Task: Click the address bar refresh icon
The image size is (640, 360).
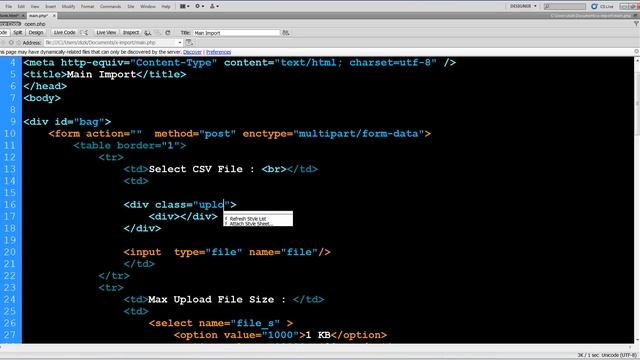Action: click(11, 42)
